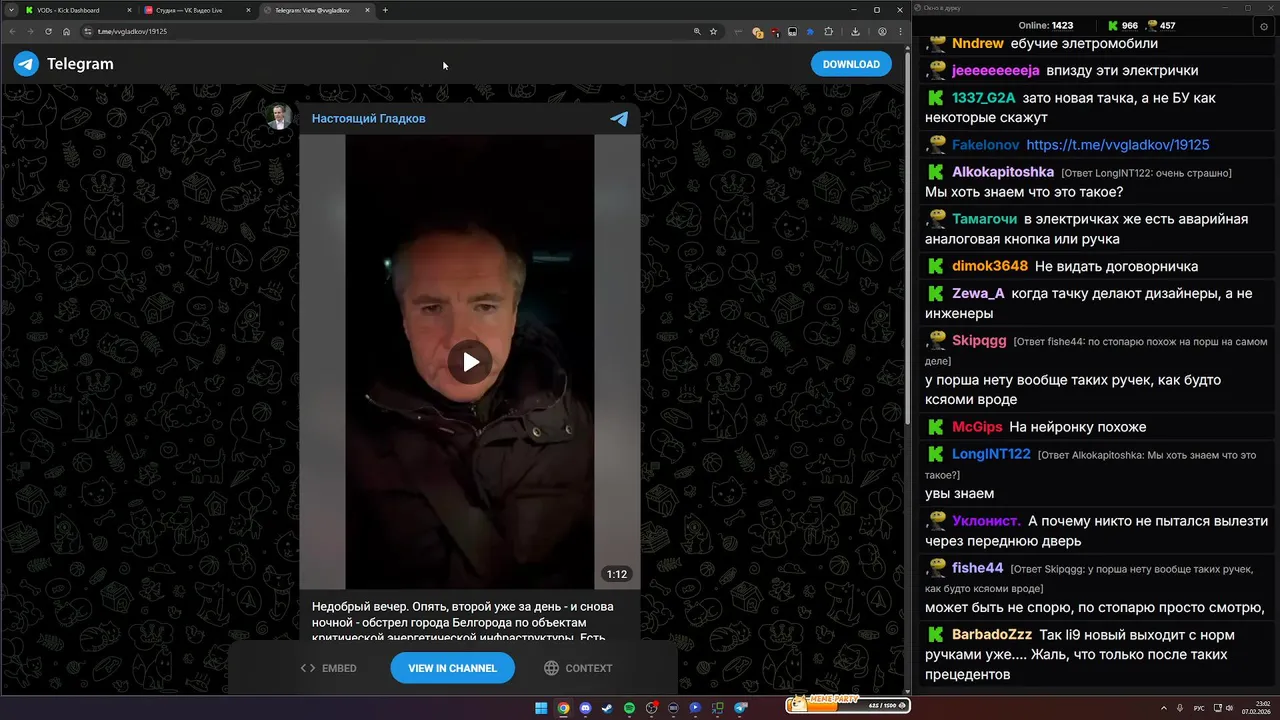Open the browser profile icon
1280x720 pixels.
pos(882,31)
